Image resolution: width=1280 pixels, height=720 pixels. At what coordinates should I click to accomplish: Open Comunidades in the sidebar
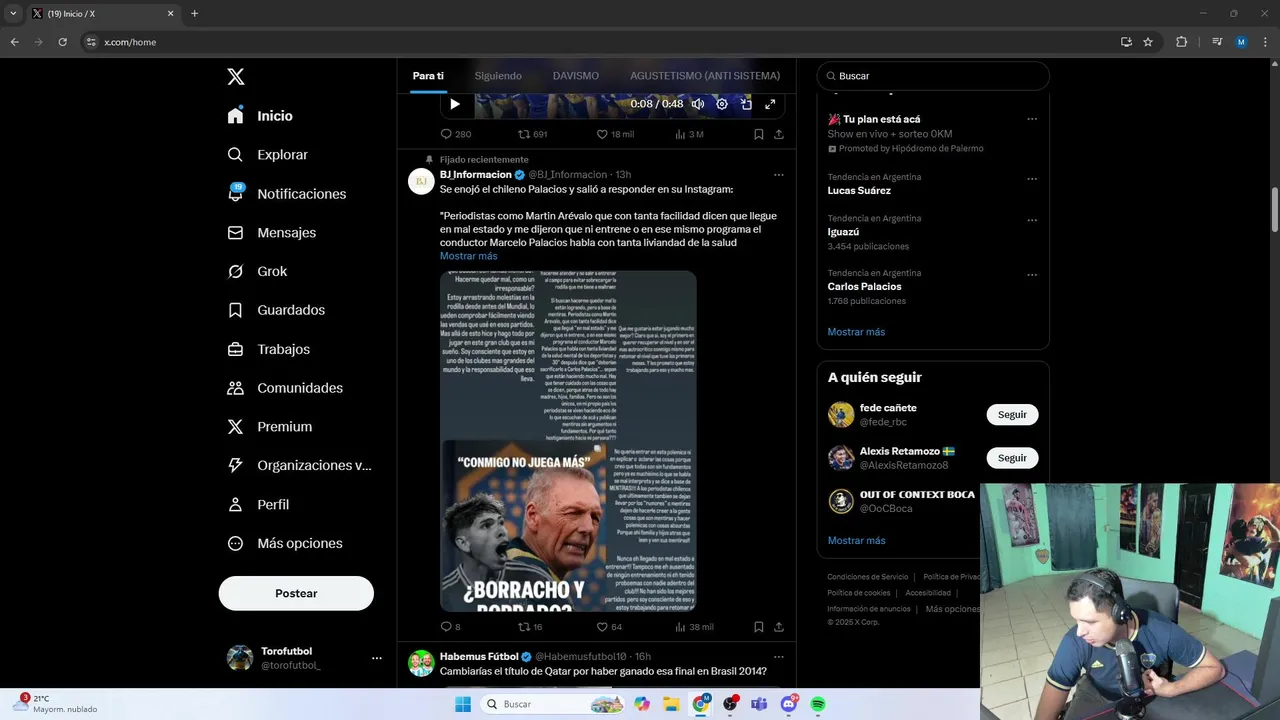click(x=285, y=388)
